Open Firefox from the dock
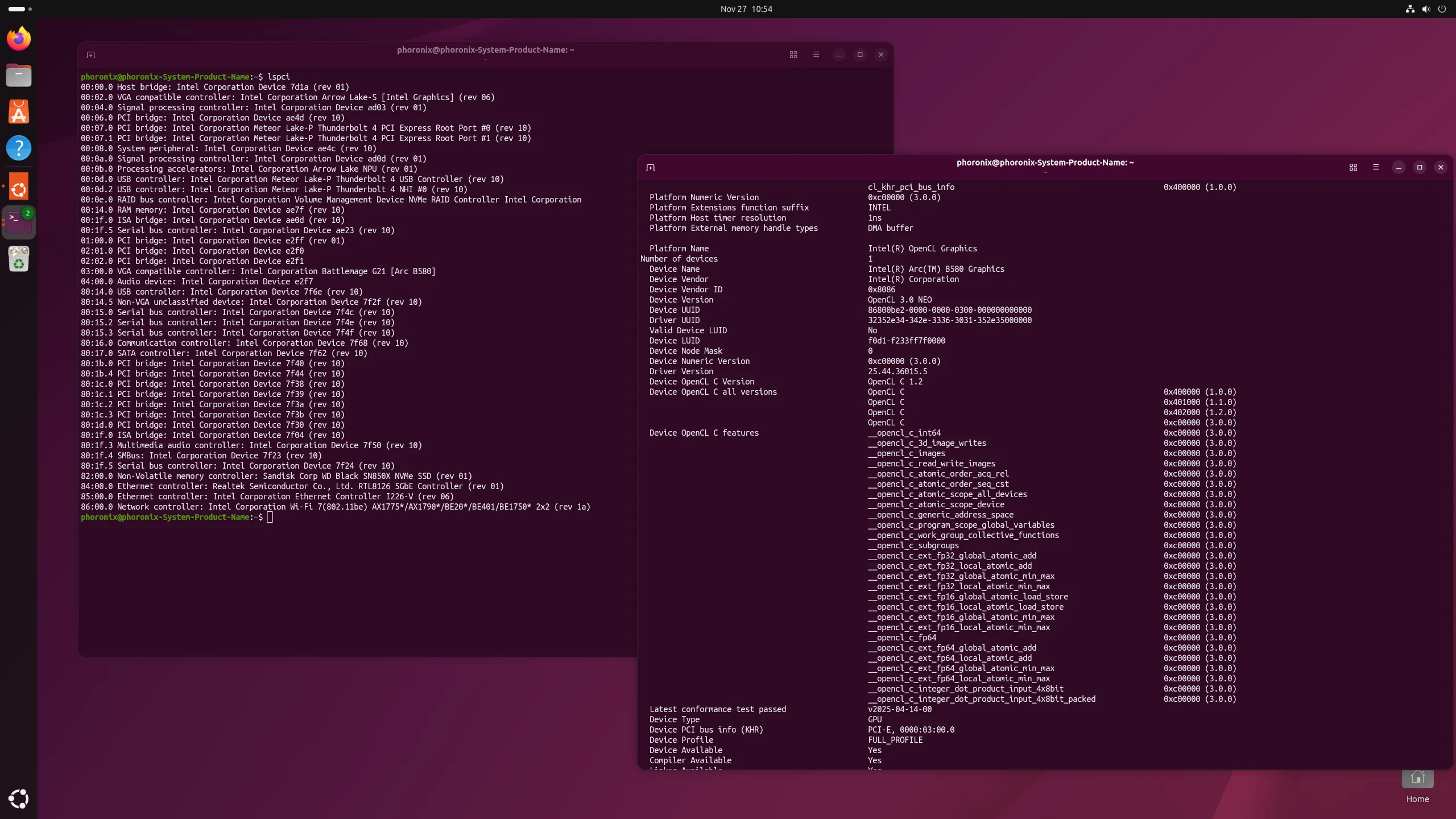 pyautogui.click(x=19, y=39)
